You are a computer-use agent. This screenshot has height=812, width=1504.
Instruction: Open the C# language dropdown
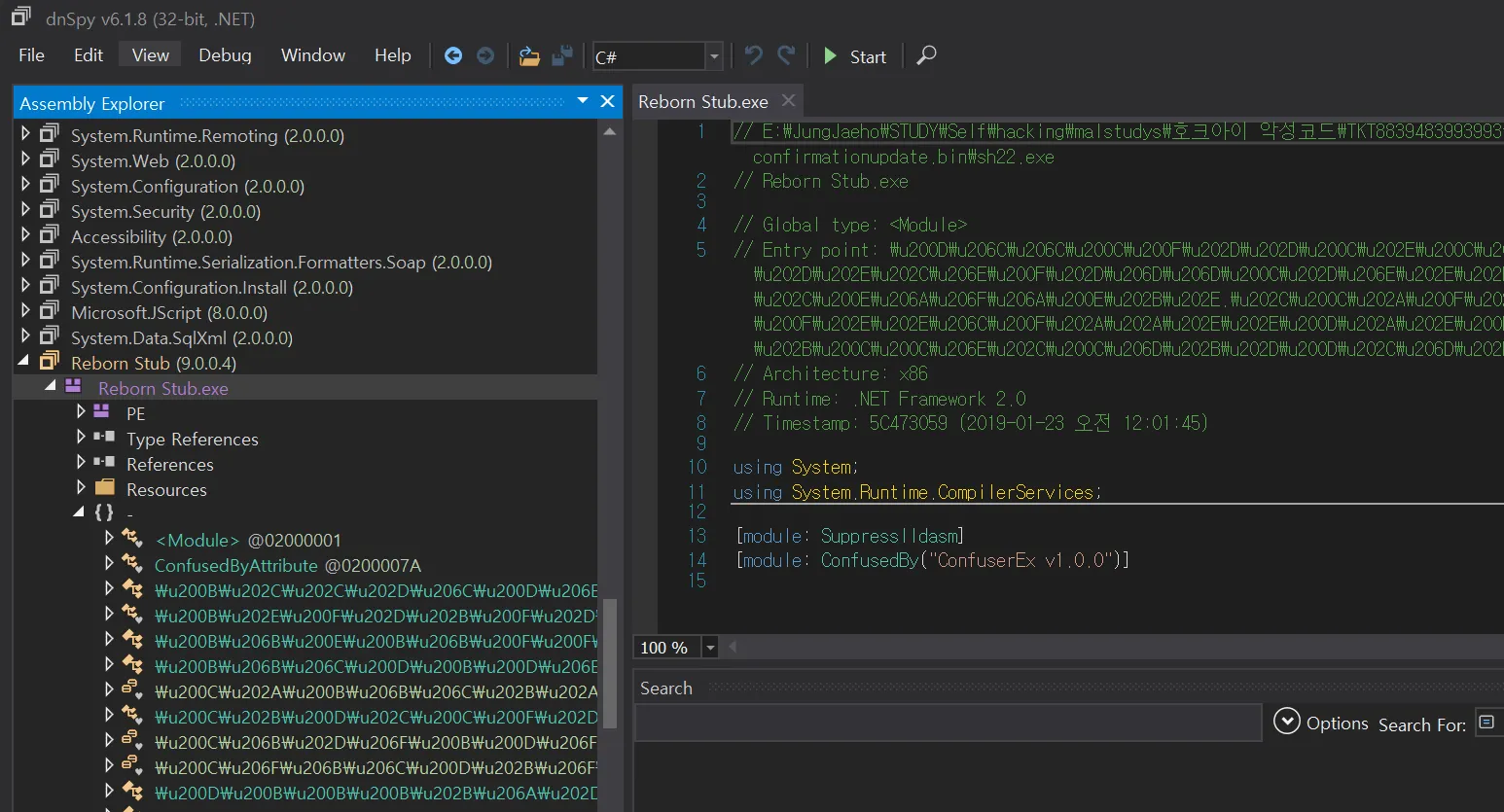(714, 56)
